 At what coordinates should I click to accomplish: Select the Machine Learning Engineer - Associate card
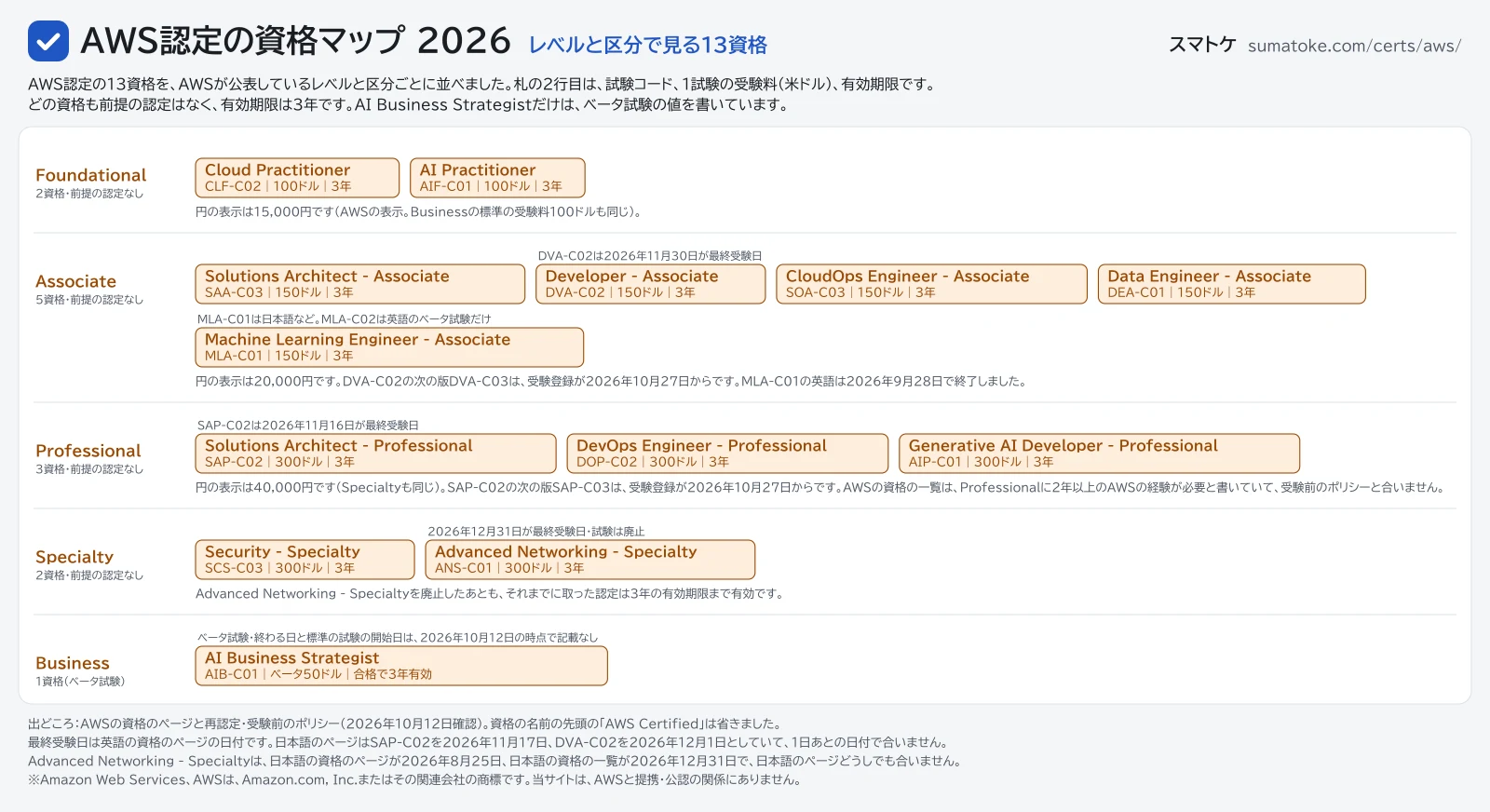(389, 347)
